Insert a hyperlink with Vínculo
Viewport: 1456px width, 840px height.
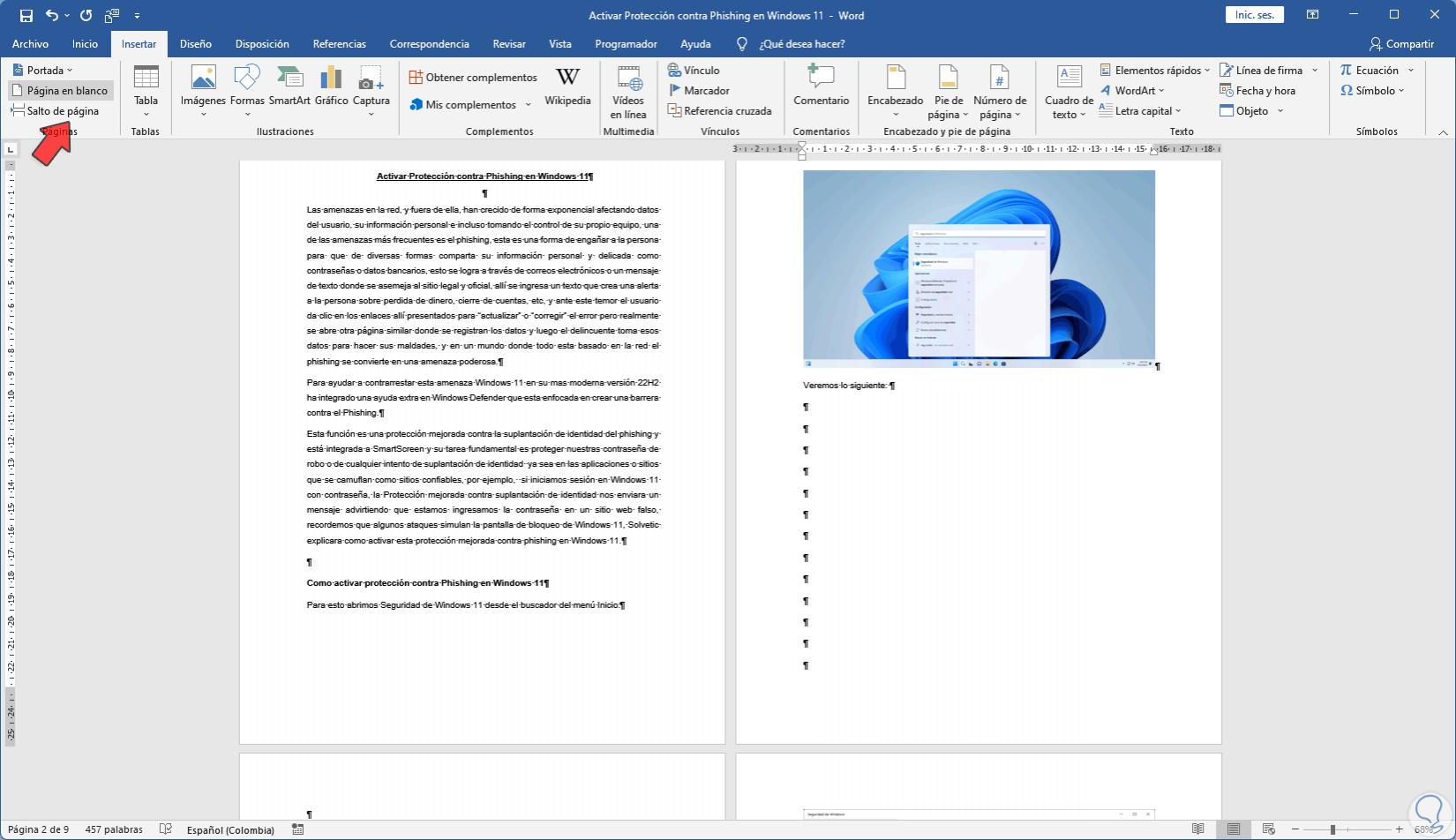[694, 71]
